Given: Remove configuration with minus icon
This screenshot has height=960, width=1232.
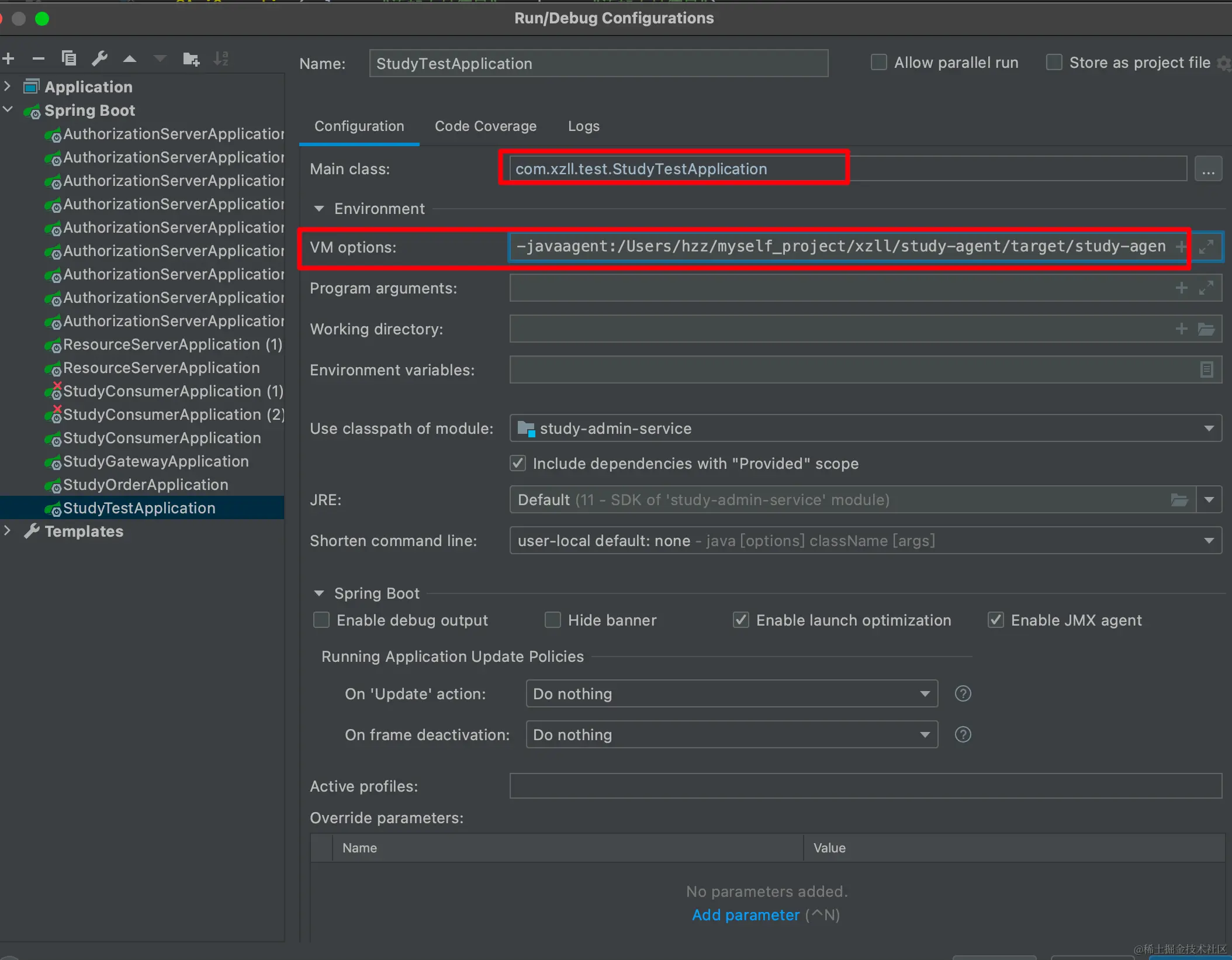Looking at the screenshot, I should click(x=39, y=58).
